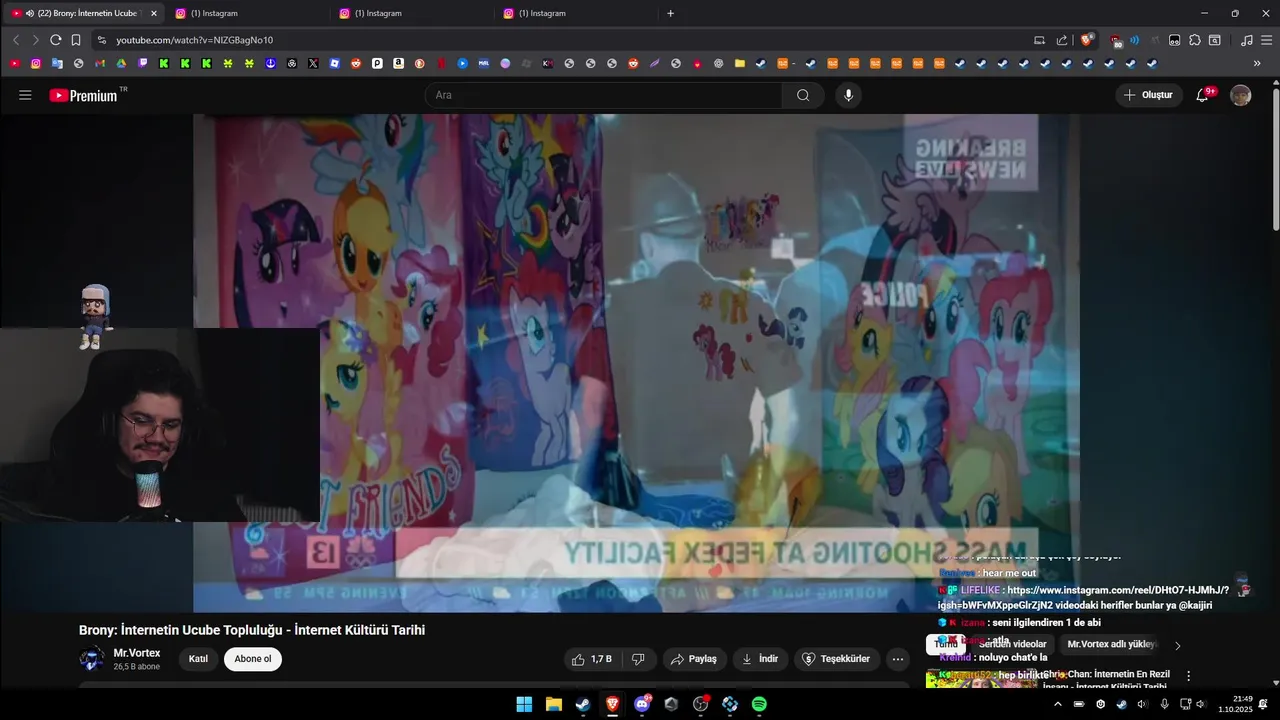Open YouTube notifications bell
1280x720 pixels.
point(1203,95)
